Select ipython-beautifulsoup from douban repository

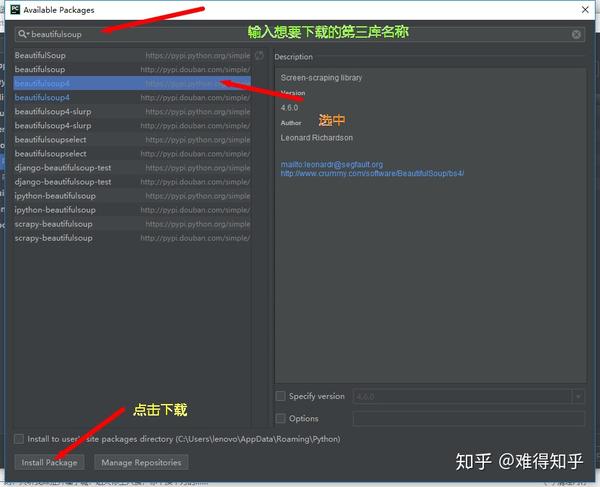tap(132, 210)
